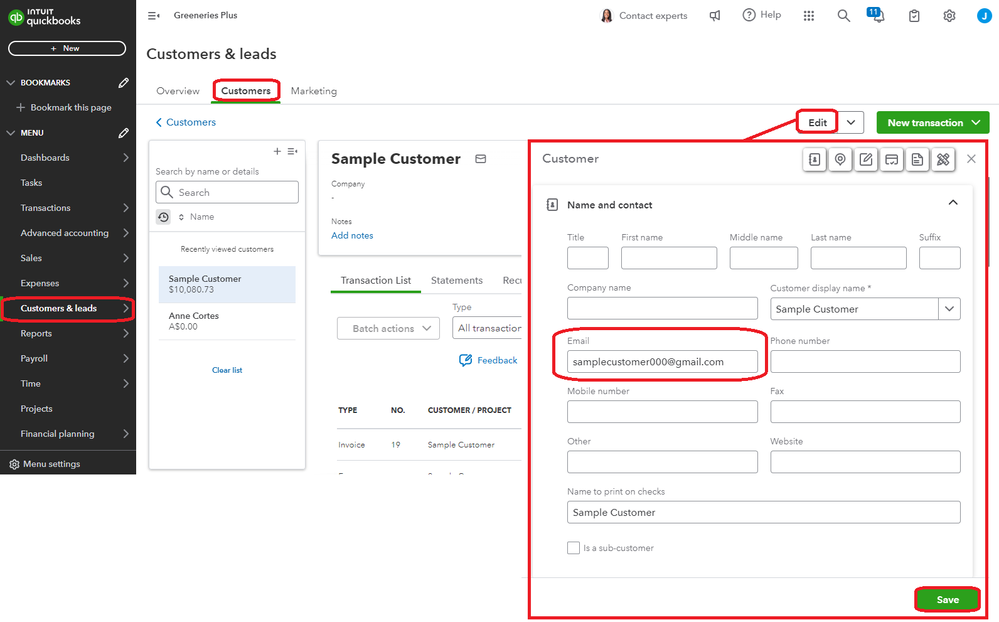Click the megaphone announcements icon
The height and width of the screenshot is (622, 999).
click(715, 16)
